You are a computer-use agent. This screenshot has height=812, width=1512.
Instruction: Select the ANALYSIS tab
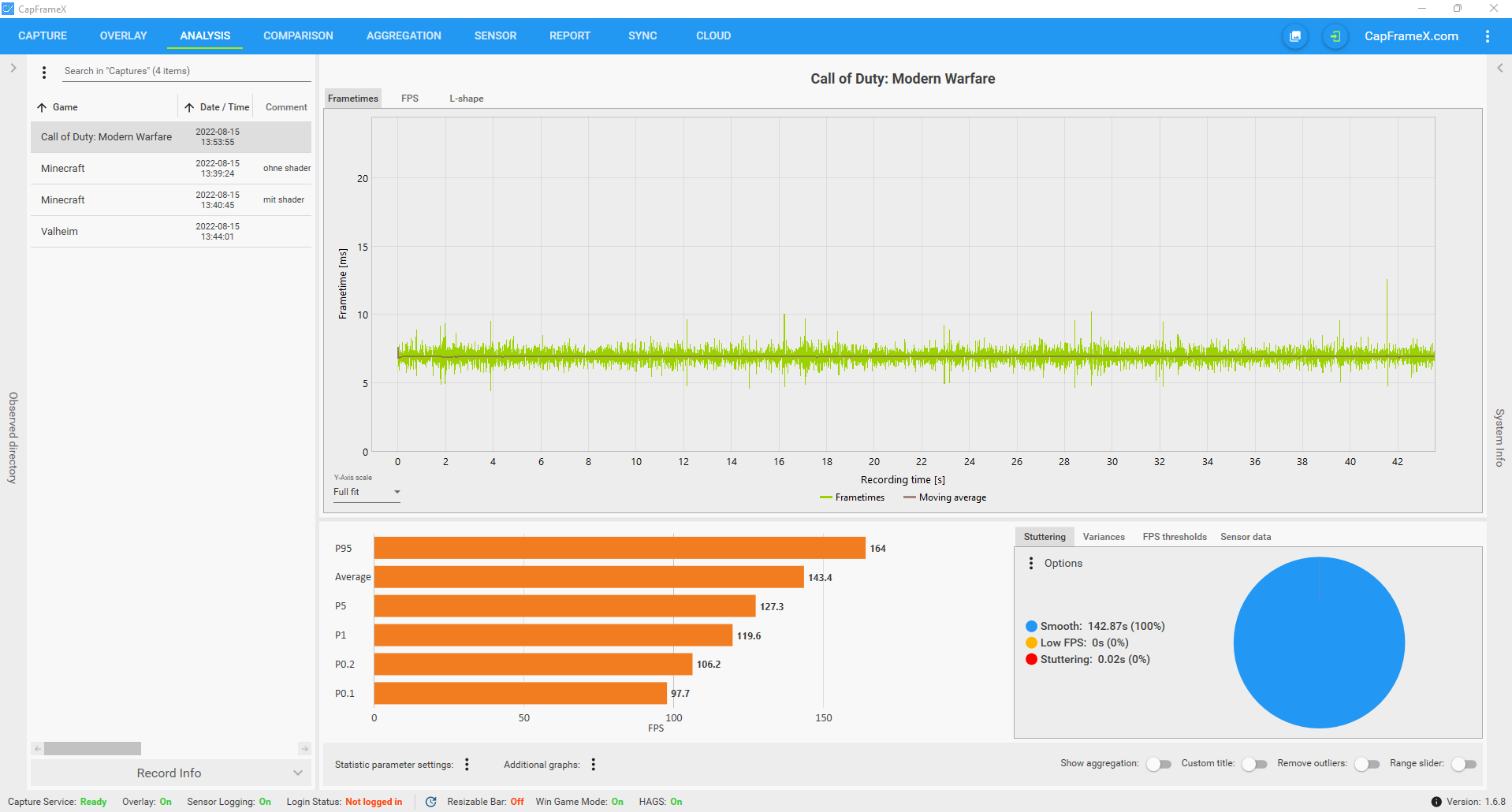(205, 35)
